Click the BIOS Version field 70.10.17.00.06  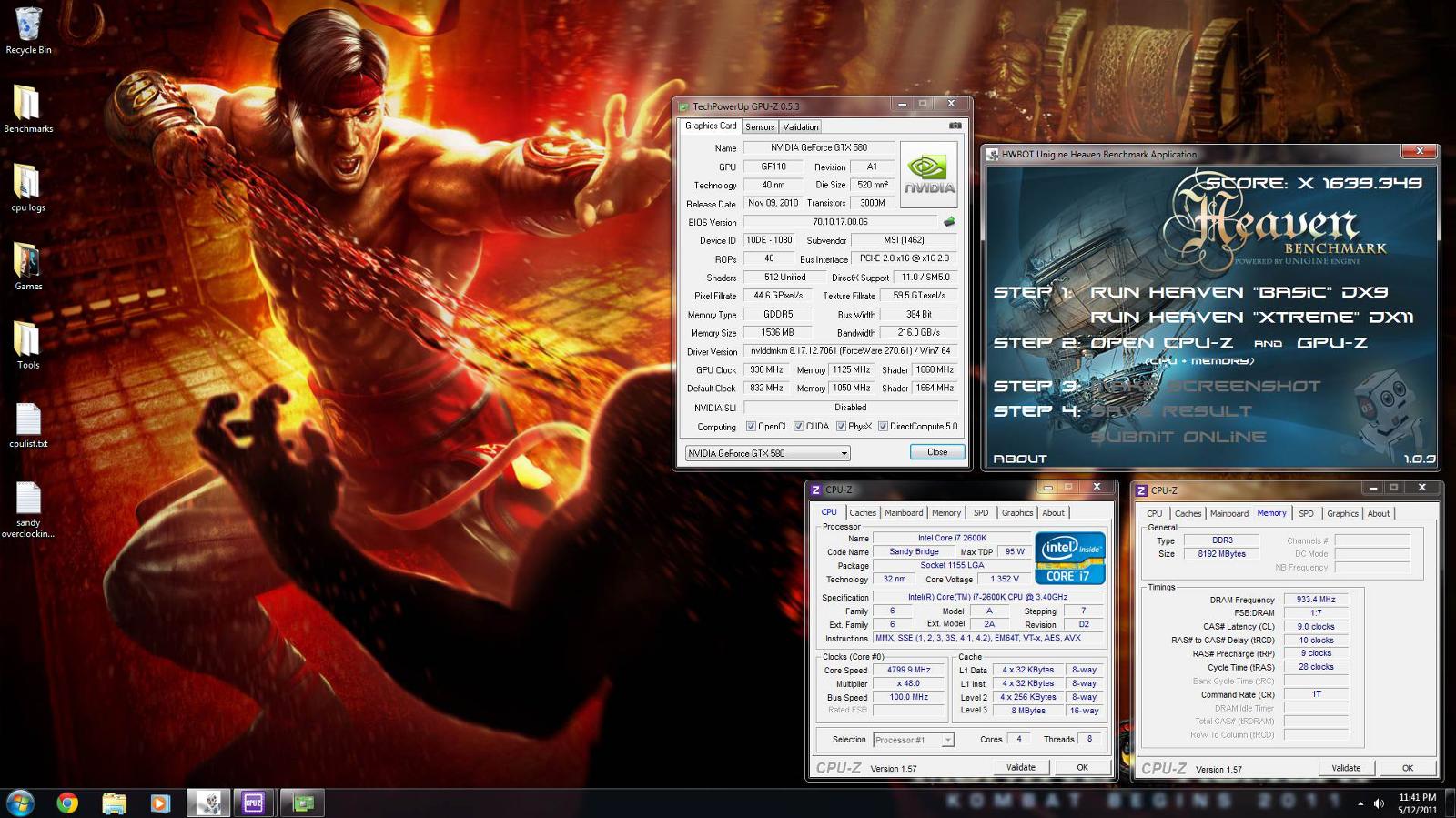click(840, 221)
